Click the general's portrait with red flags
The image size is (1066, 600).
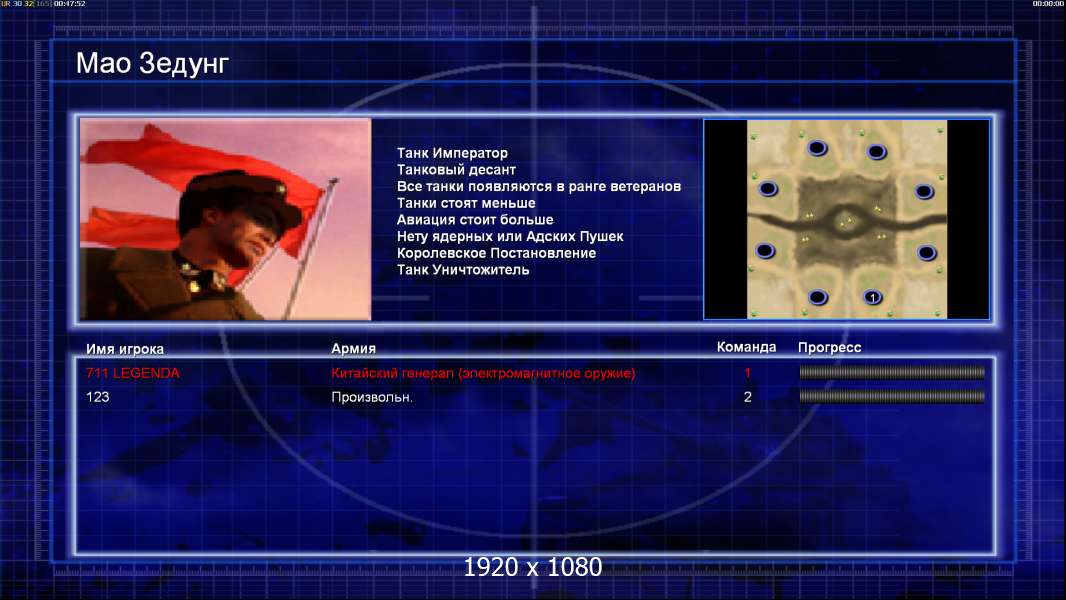(x=226, y=219)
